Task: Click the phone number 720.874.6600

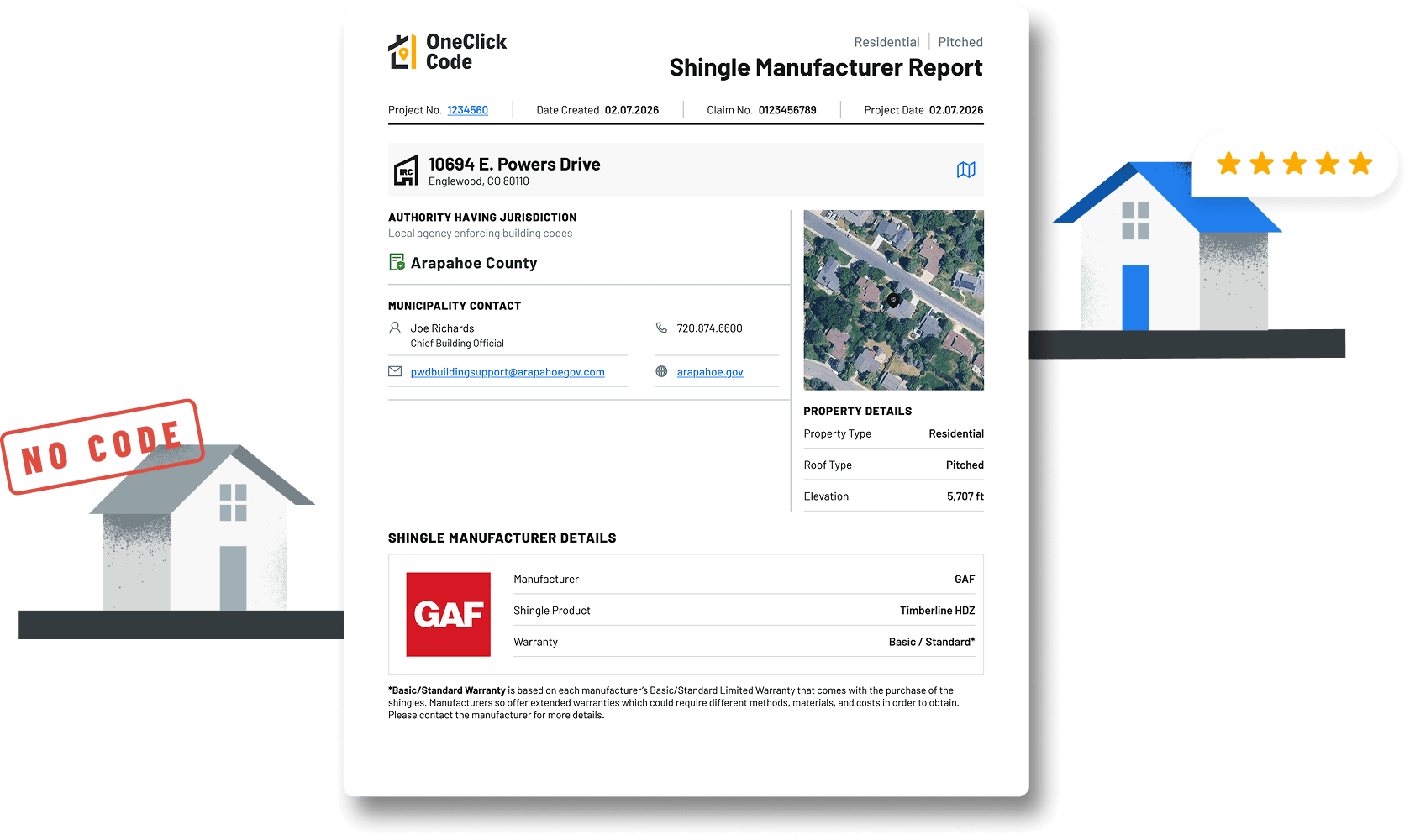Action: pyautogui.click(x=710, y=328)
